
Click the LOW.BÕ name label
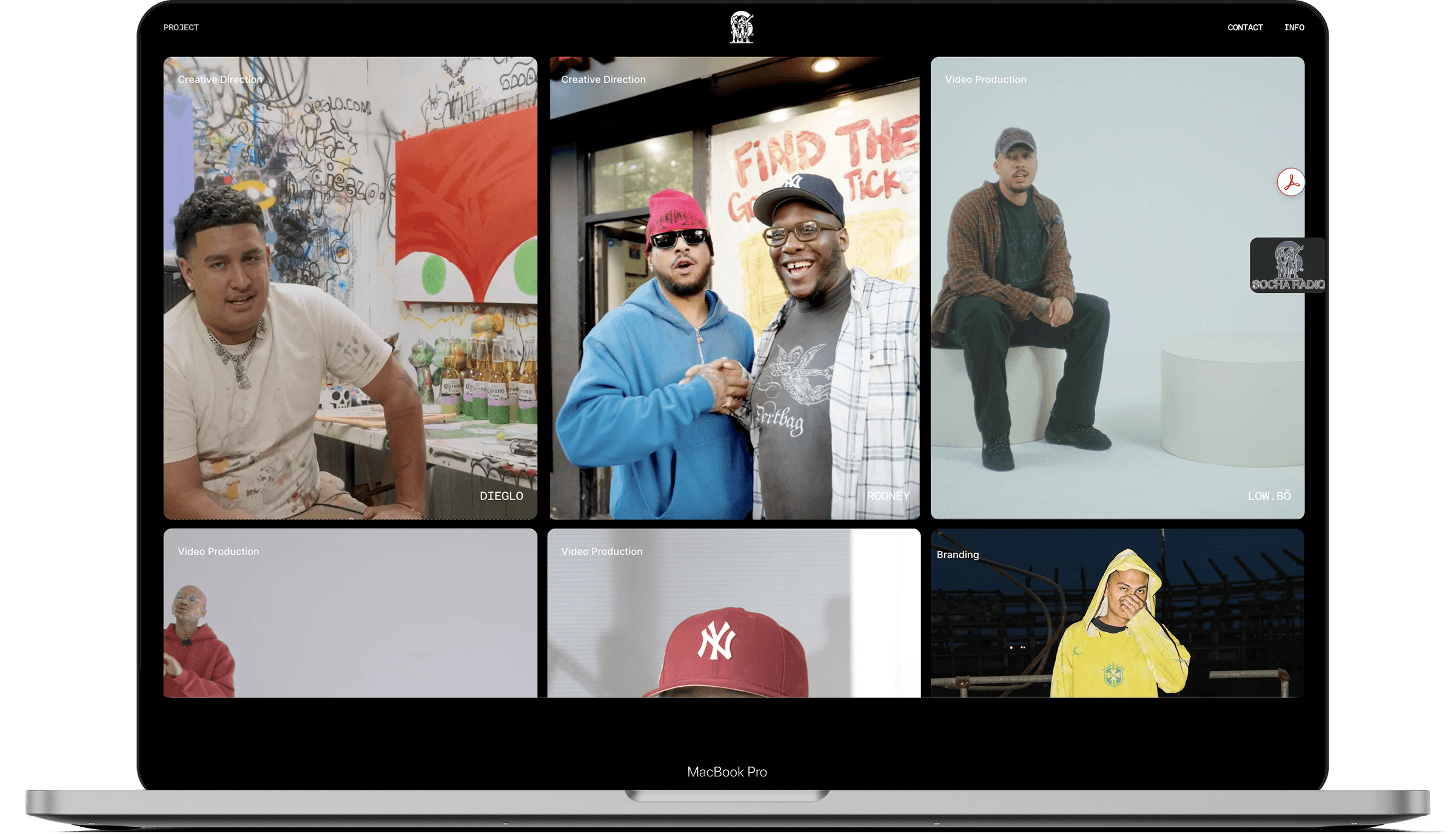pyautogui.click(x=1269, y=496)
